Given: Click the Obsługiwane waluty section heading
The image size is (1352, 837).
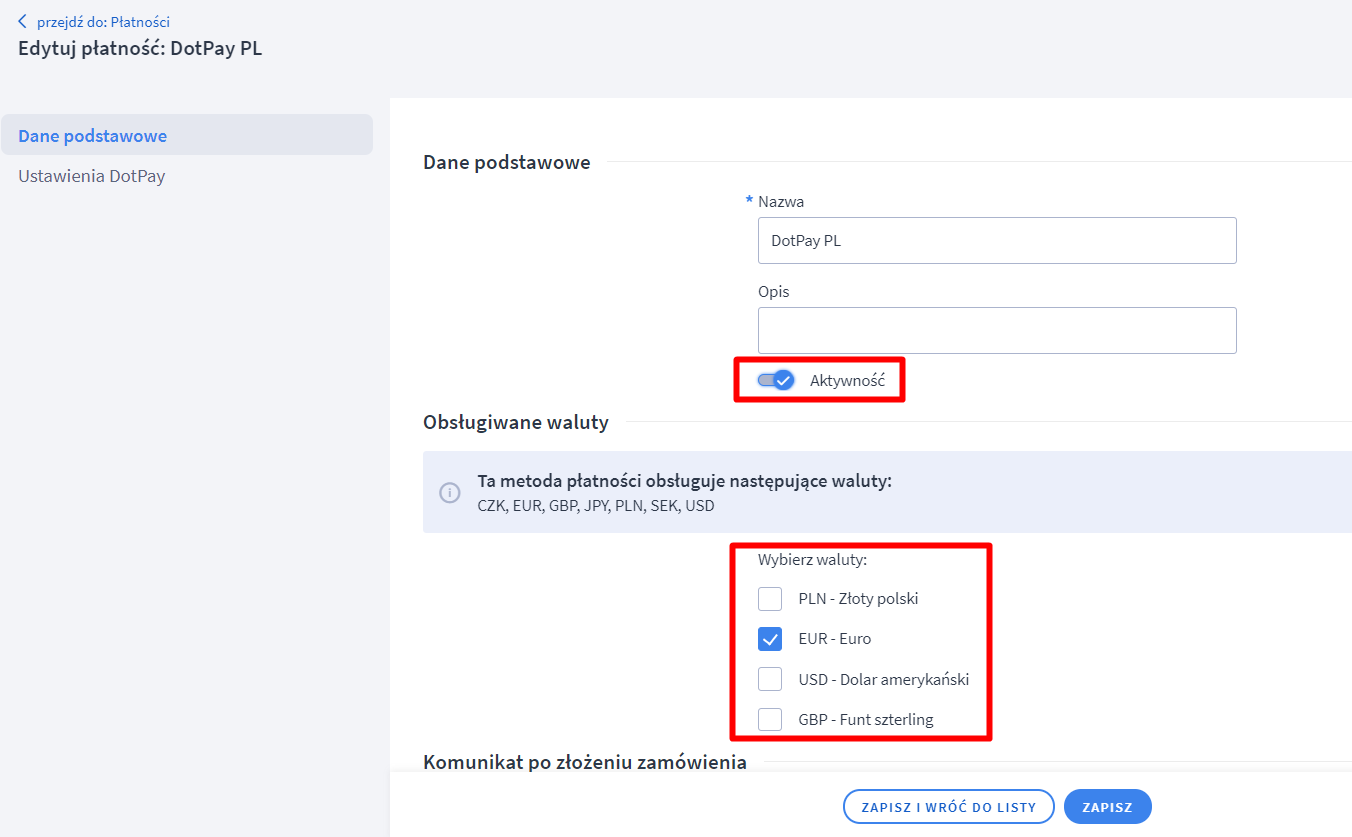Looking at the screenshot, I should coord(516,422).
